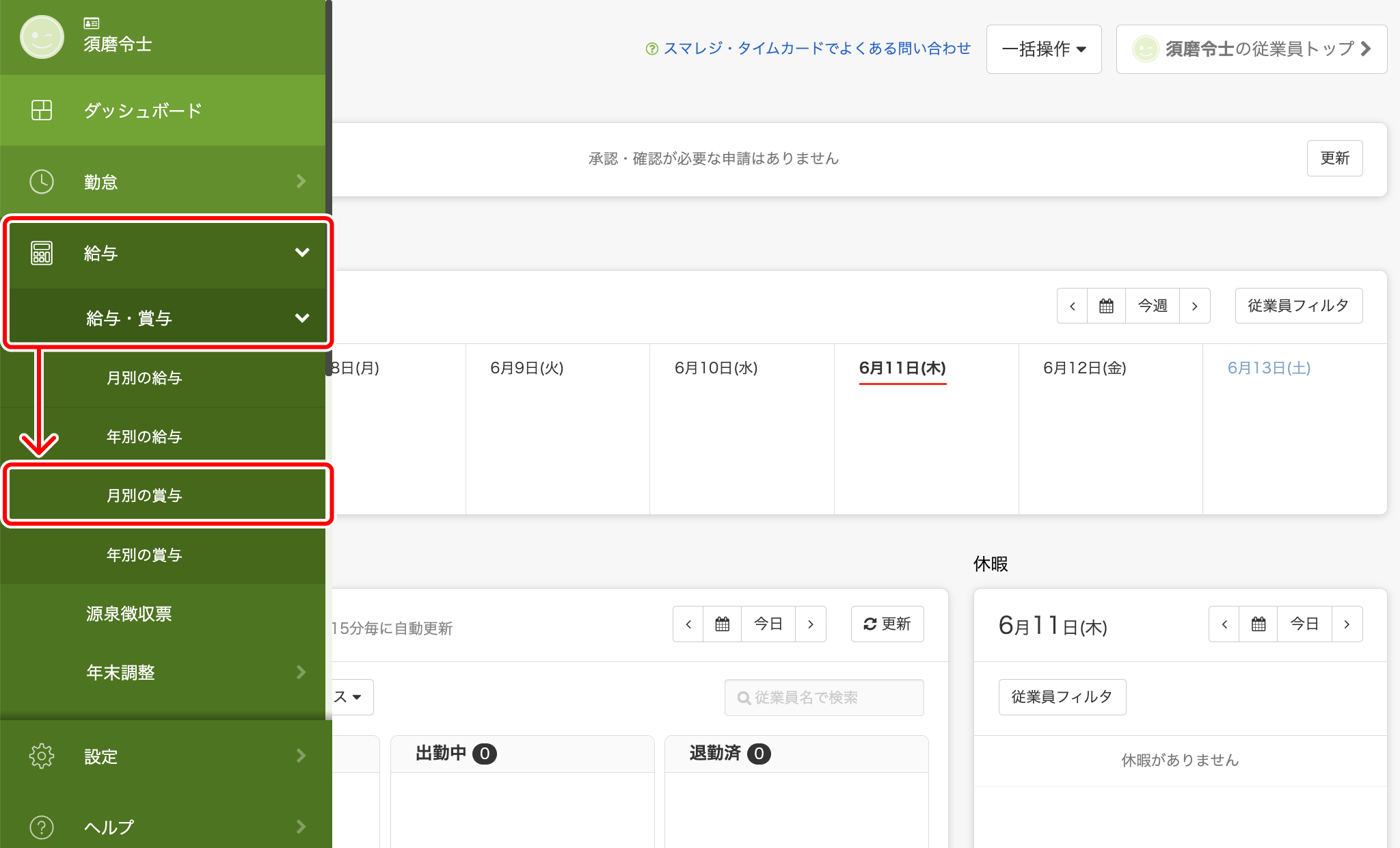Click 更新 button in approval notice bar
The width and height of the screenshot is (1400, 848).
pyautogui.click(x=1334, y=158)
